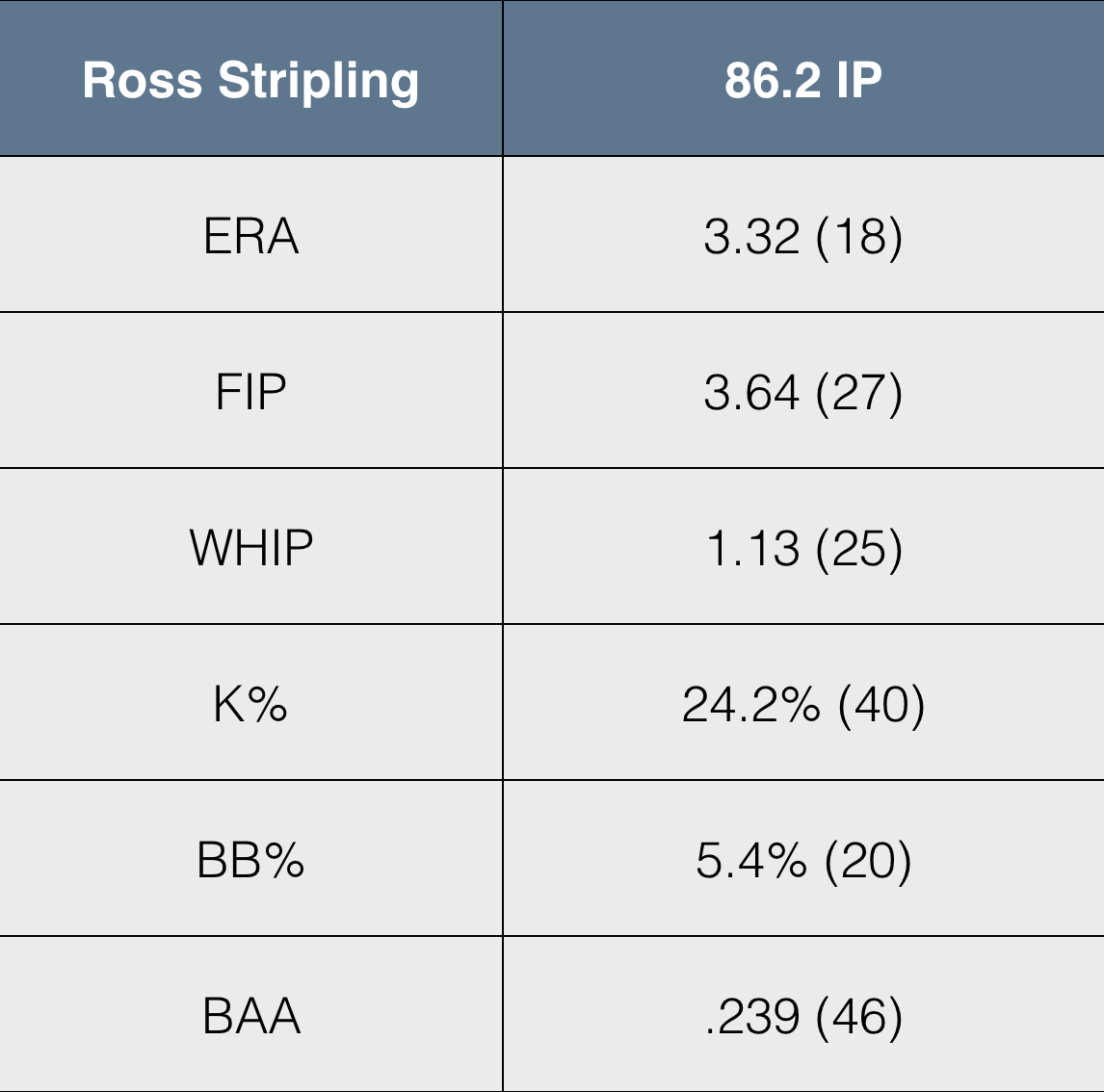The image size is (1104, 1092).
Task: Select the 1.13 WHIP value
Action: pyautogui.click(x=752, y=548)
